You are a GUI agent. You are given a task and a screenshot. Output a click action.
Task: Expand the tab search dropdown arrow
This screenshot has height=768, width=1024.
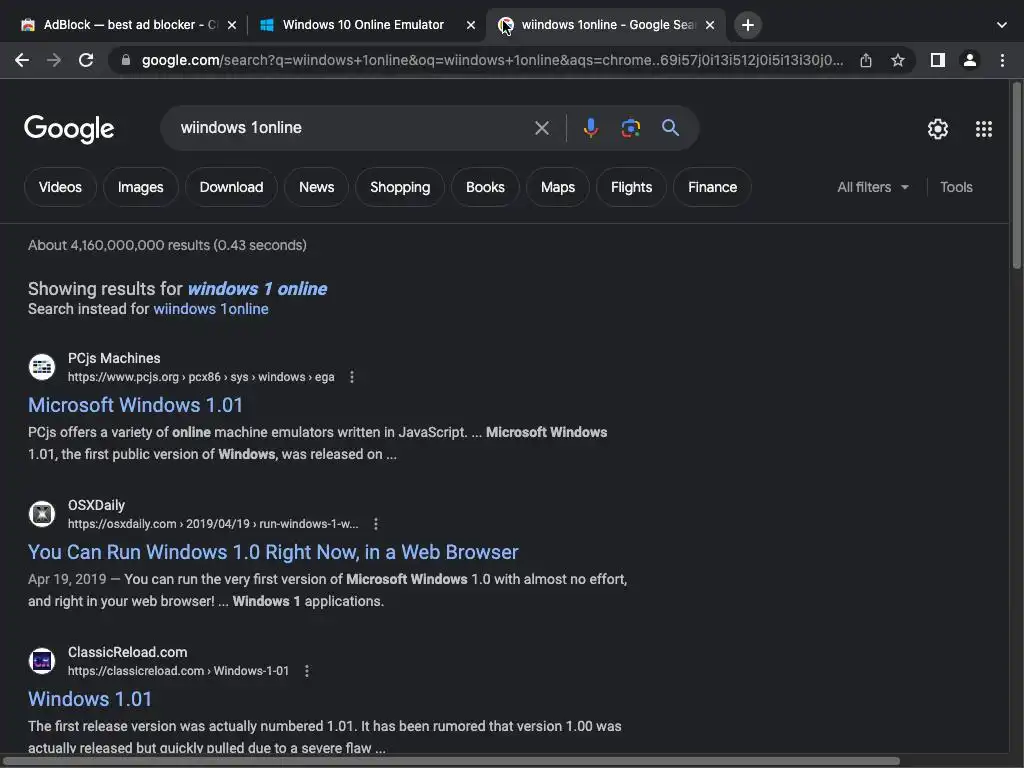[1002, 25]
